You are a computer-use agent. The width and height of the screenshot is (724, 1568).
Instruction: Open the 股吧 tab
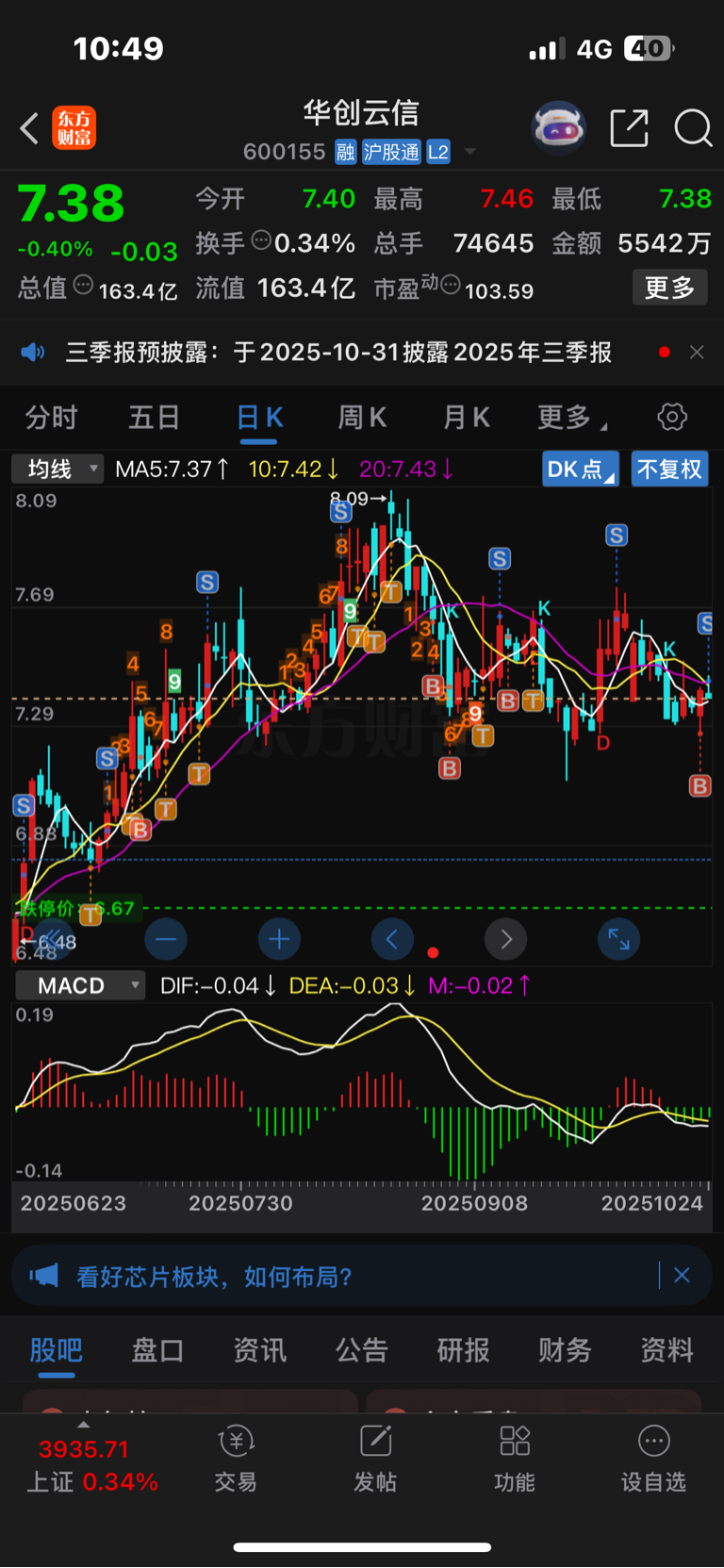coord(57,1350)
